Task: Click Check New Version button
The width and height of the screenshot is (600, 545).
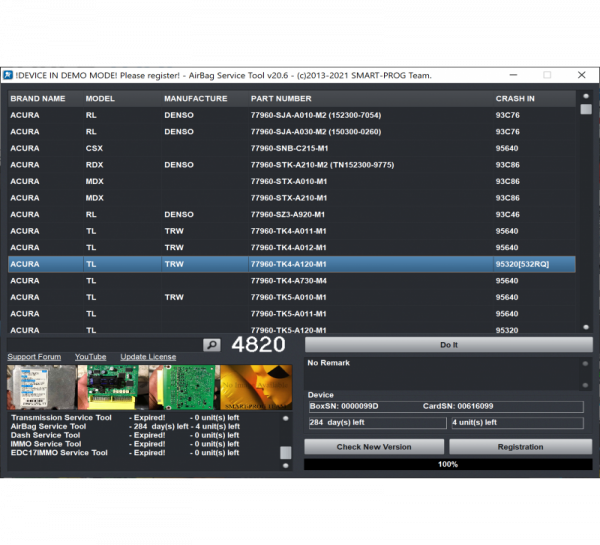Action: tap(374, 447)
